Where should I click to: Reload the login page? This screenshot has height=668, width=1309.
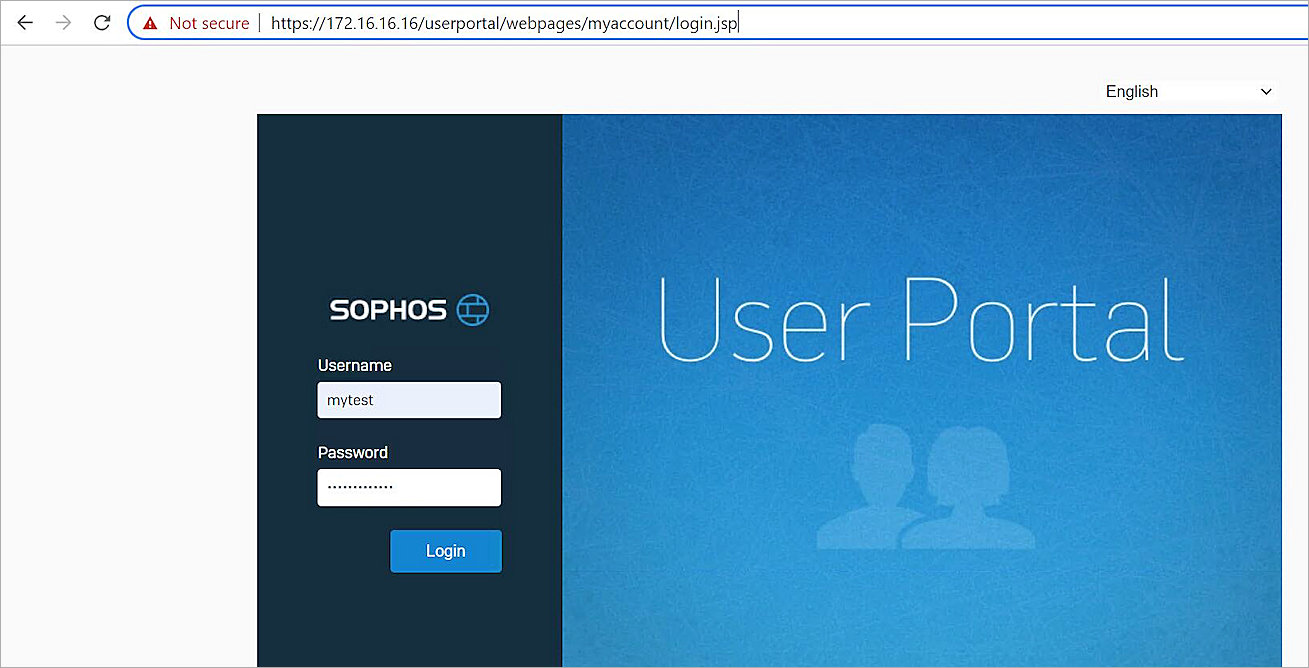101,22
